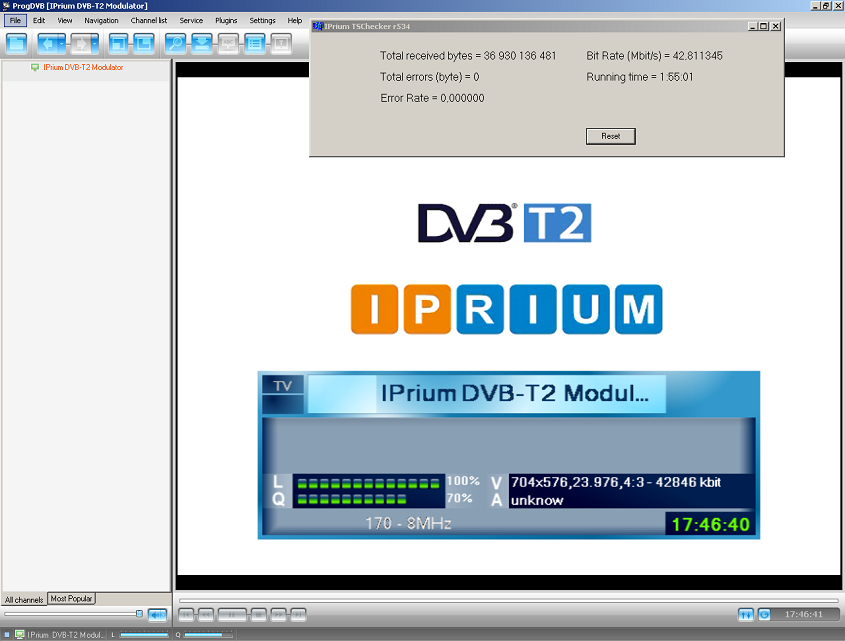Click the 170 - 8MHz frequency text
The width and height of the screenshot is (845, 641).
[408, 523]
